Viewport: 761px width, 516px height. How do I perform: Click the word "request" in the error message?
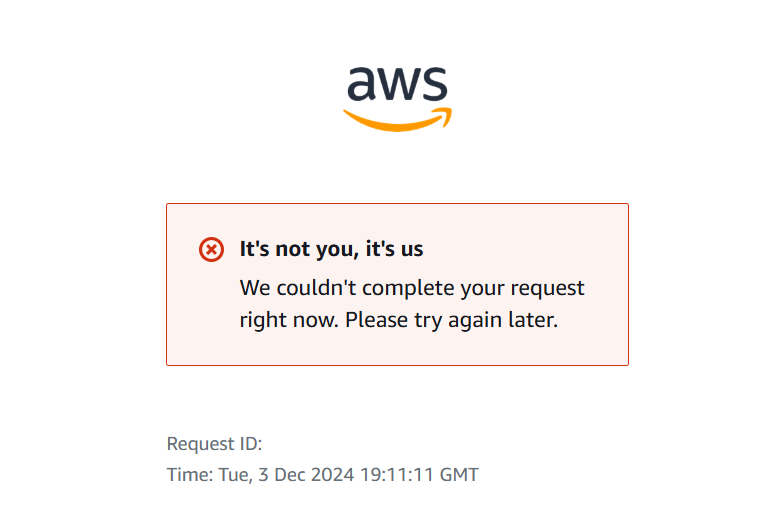548,288
